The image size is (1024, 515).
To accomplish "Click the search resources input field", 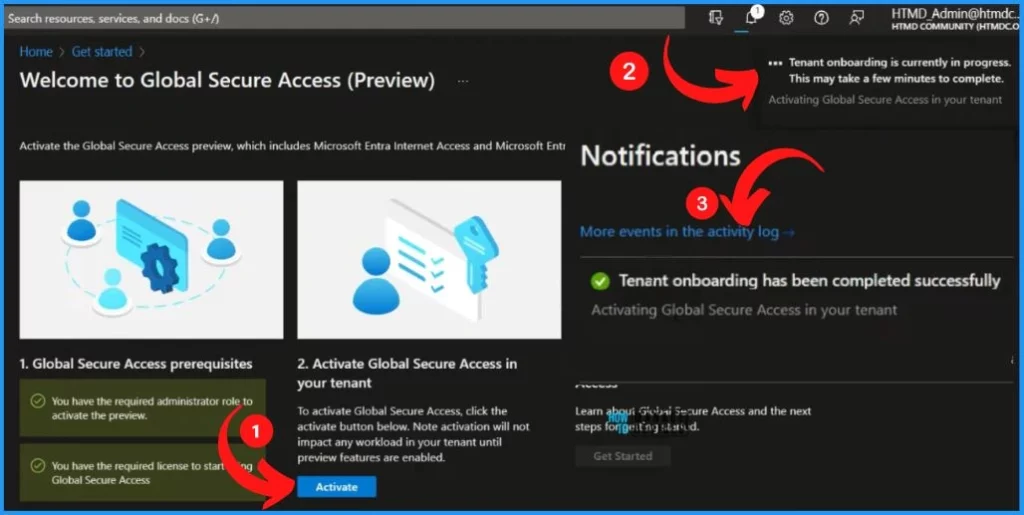I will click(345, 18).
